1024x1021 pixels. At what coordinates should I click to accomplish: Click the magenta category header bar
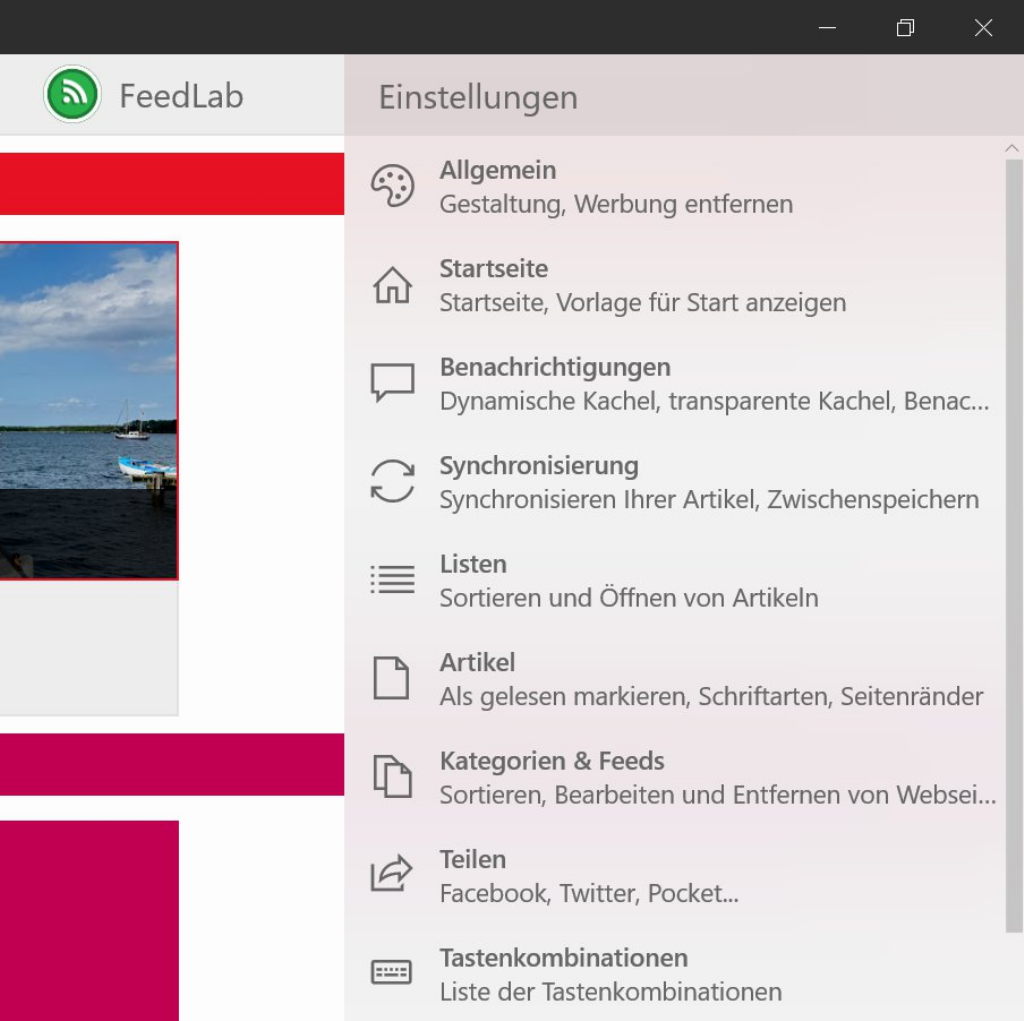coord(172,764)
